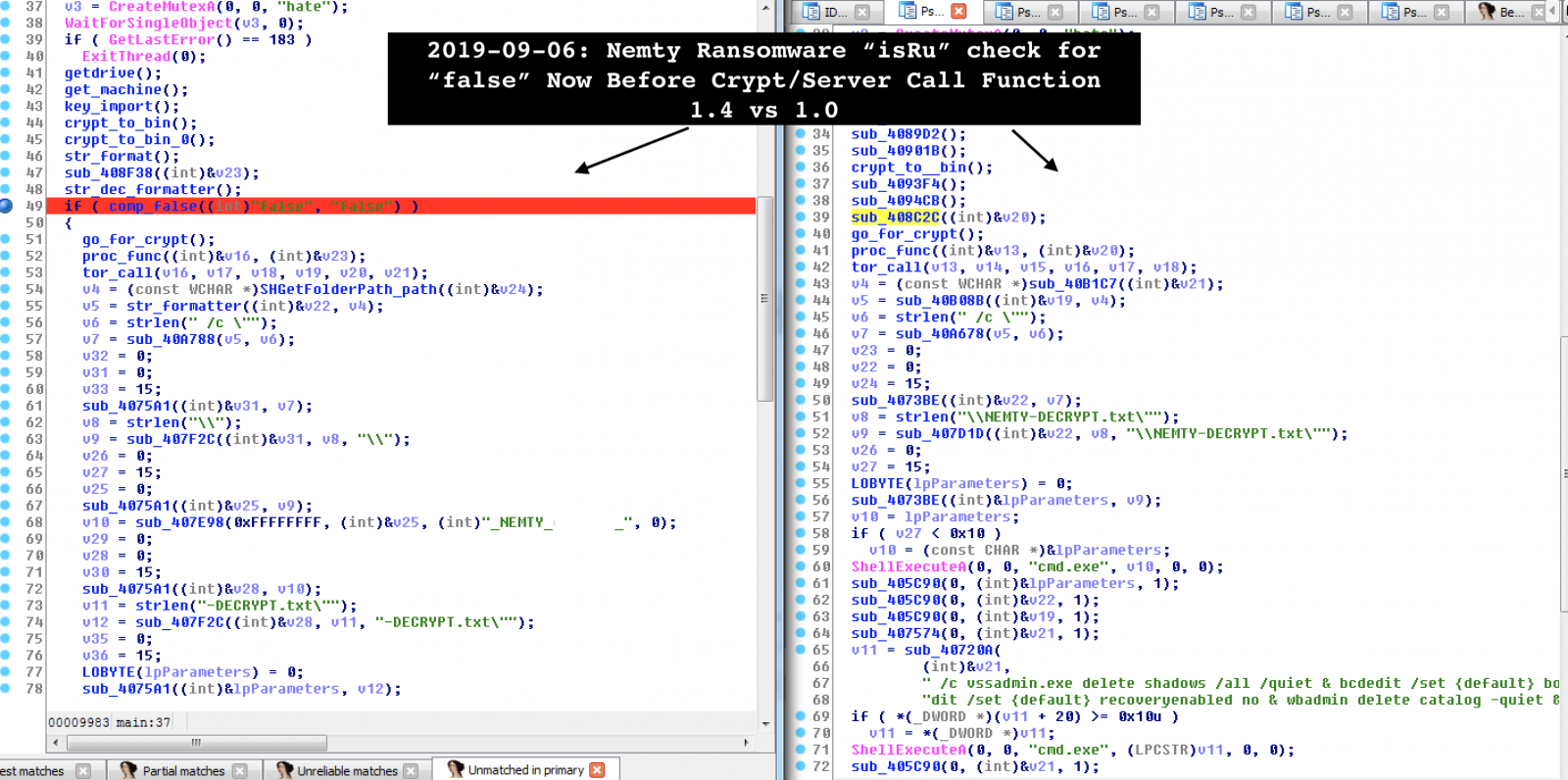Click getdrive() function call

coord(113,73)
